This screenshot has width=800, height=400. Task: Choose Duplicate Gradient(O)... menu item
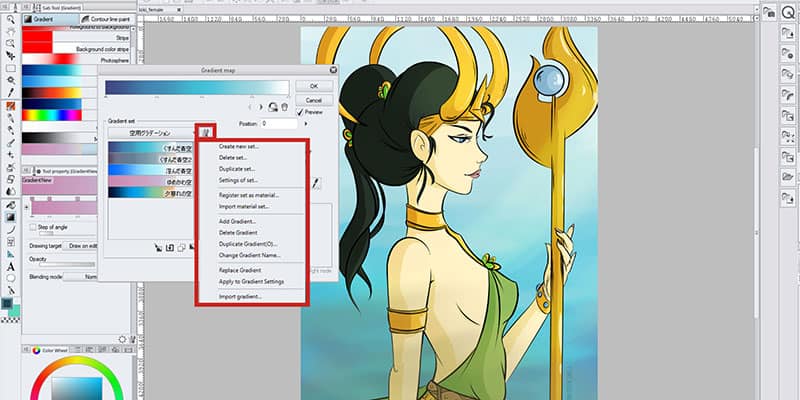point(248,244)
